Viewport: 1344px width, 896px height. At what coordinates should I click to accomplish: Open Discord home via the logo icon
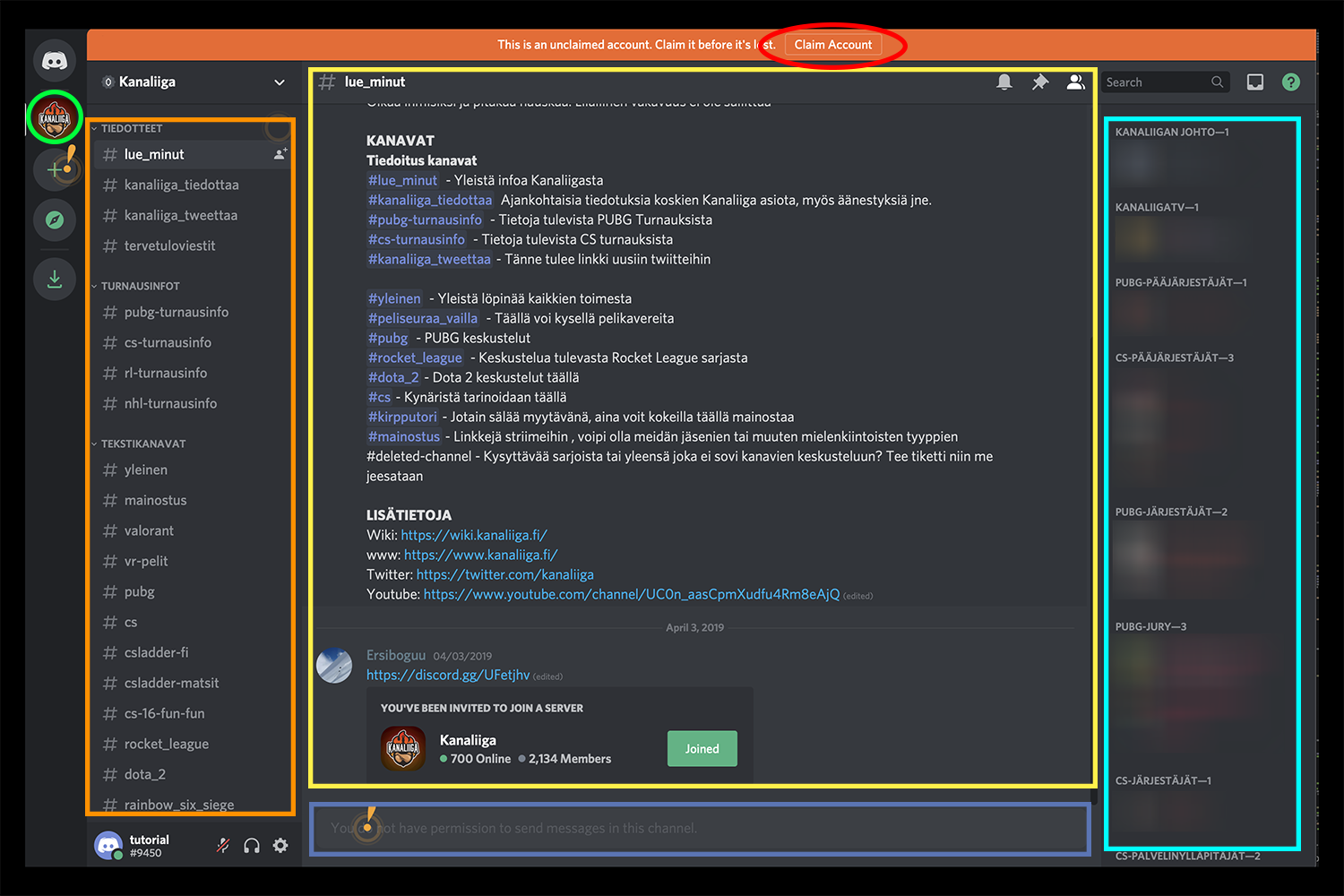click(55, 61)
